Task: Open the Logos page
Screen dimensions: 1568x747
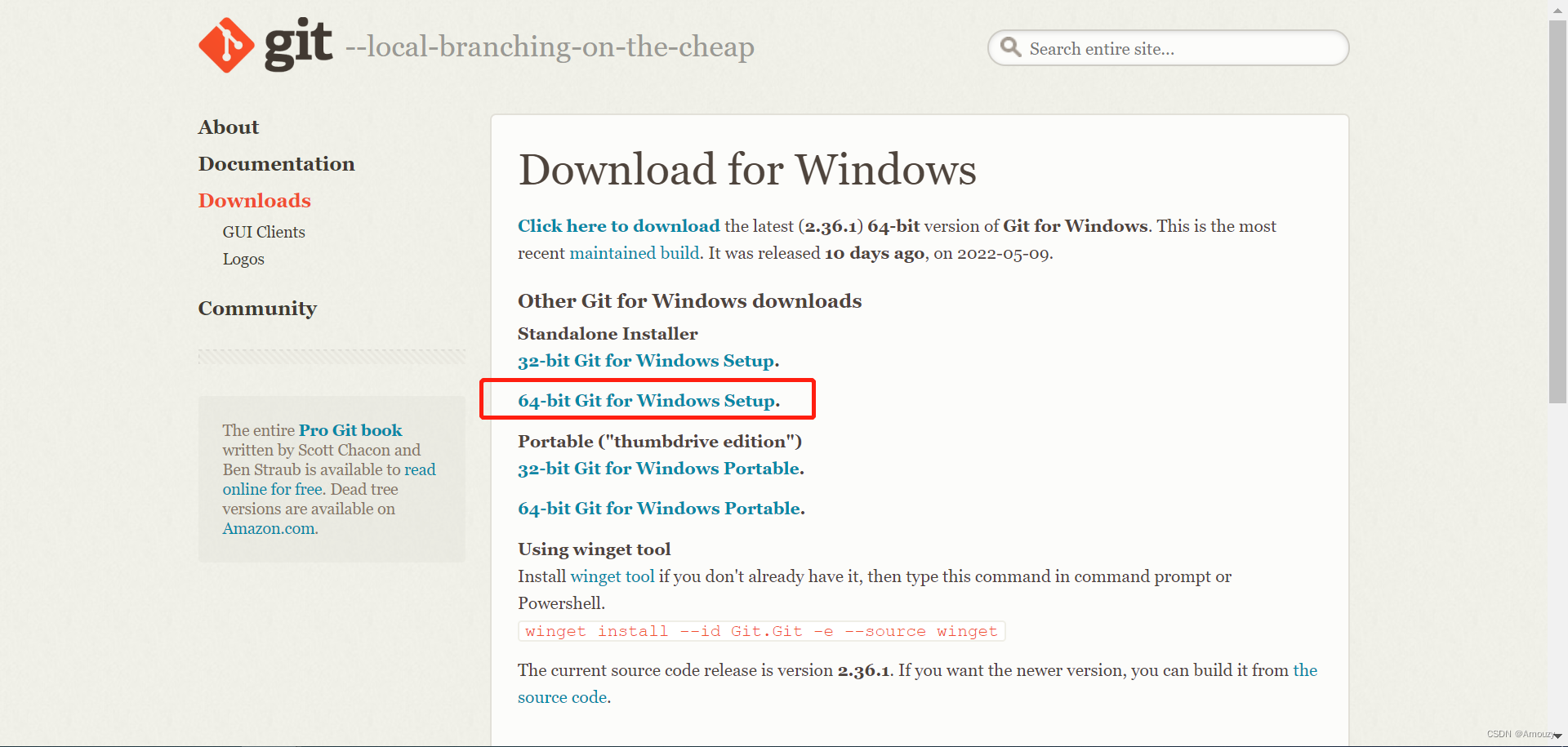Action: pos(243,260)
